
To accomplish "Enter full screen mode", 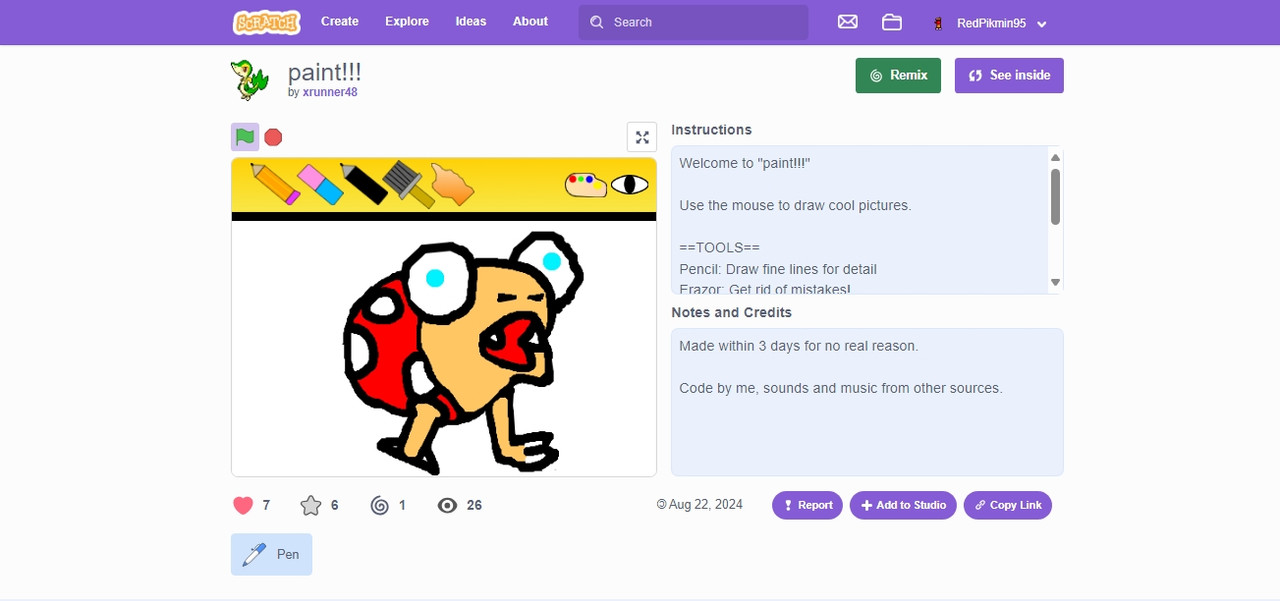I will [x=642, y=137].
